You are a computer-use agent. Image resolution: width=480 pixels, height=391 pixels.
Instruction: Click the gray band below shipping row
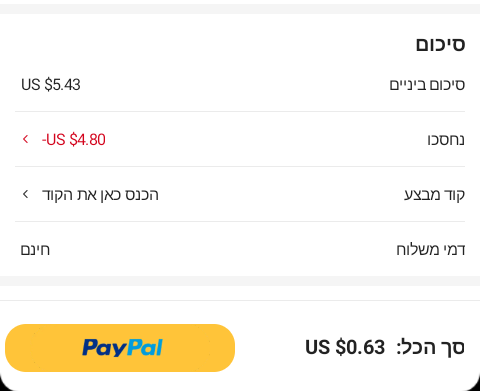coord(240,281)
